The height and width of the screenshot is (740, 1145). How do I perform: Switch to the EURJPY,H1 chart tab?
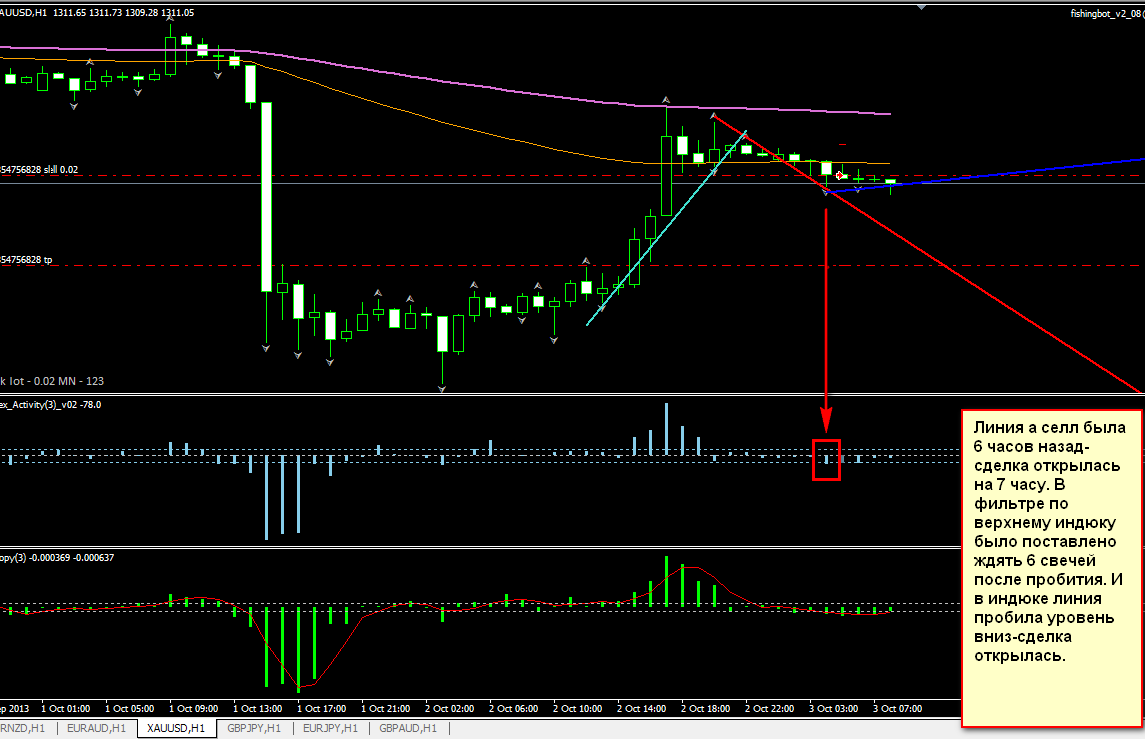pyautogui.click(x=331, y=728)
